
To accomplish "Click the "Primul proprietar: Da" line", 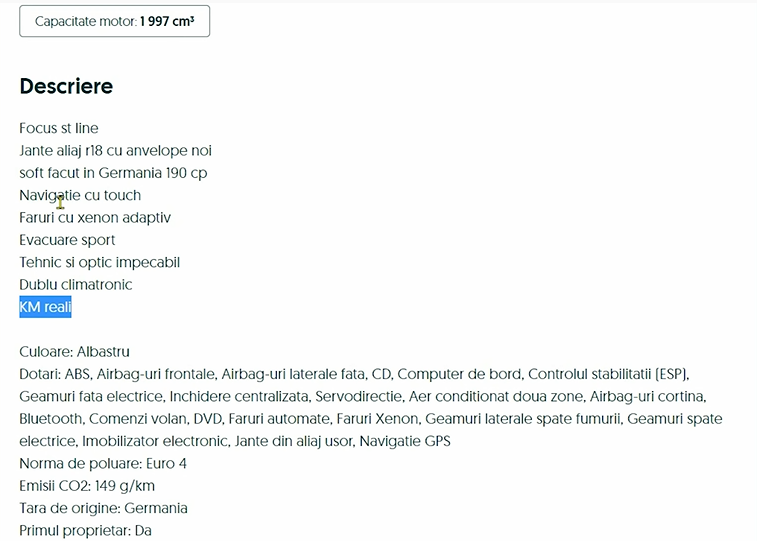I will (85, 530).
